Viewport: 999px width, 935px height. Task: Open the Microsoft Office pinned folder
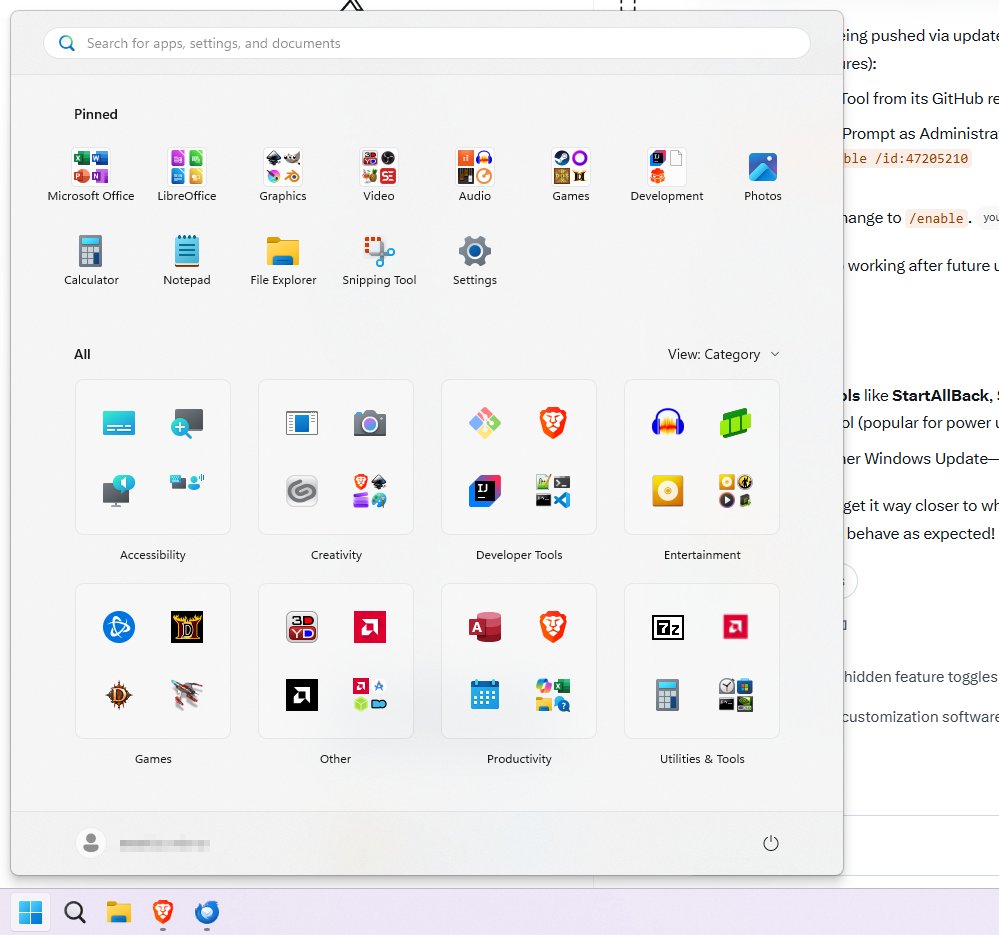point(90,175)
